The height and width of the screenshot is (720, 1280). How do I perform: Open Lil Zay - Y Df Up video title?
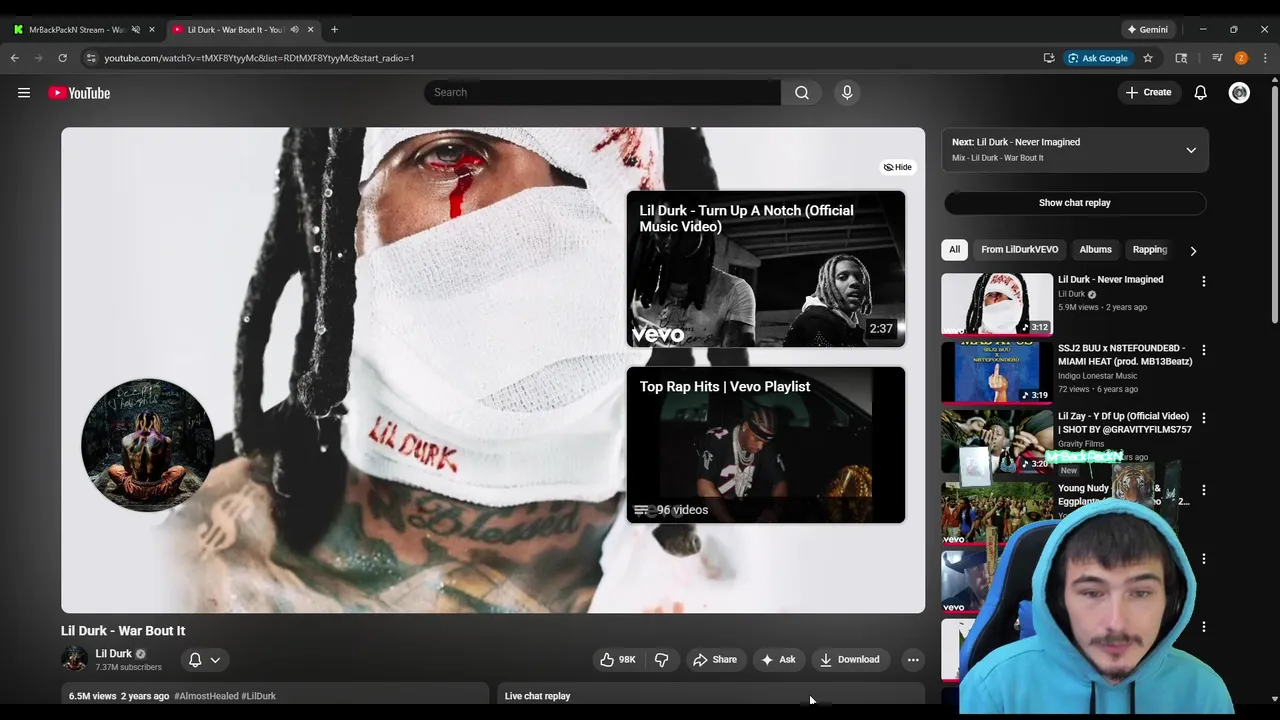click(x=1125, y=423)
